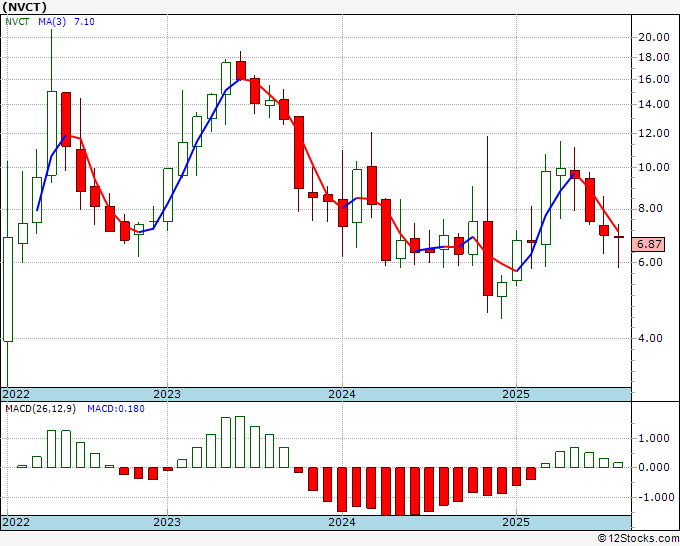Click 2025 on the MACD timeline

coord(516,522)
